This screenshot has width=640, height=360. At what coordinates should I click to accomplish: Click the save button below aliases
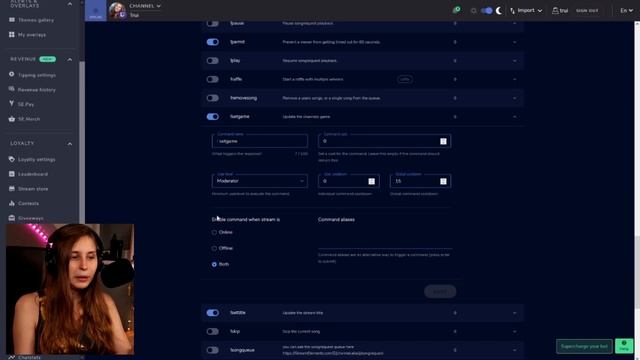click(x=440, y=291)
